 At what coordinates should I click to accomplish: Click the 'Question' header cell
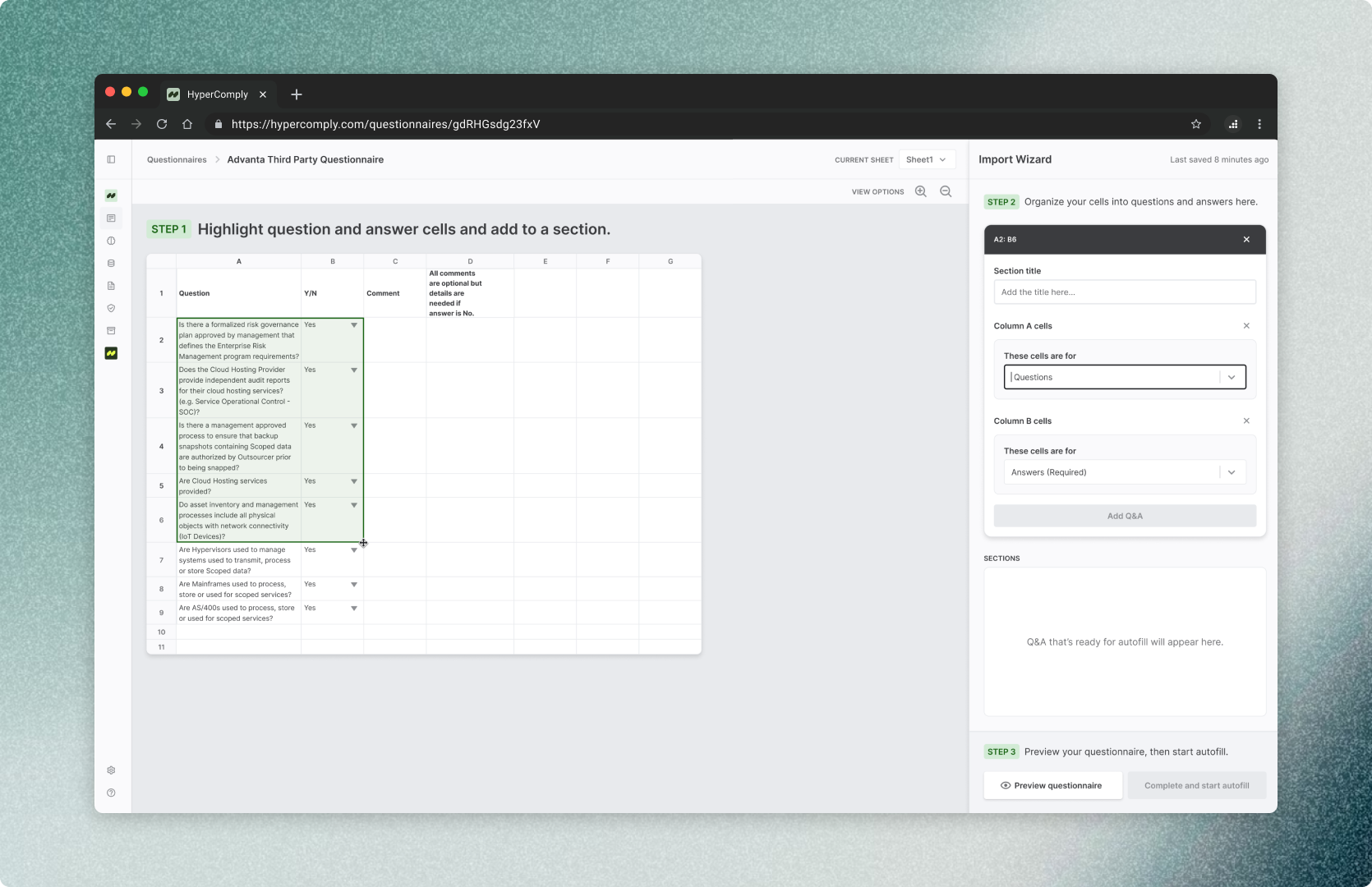tap(239, 293)
